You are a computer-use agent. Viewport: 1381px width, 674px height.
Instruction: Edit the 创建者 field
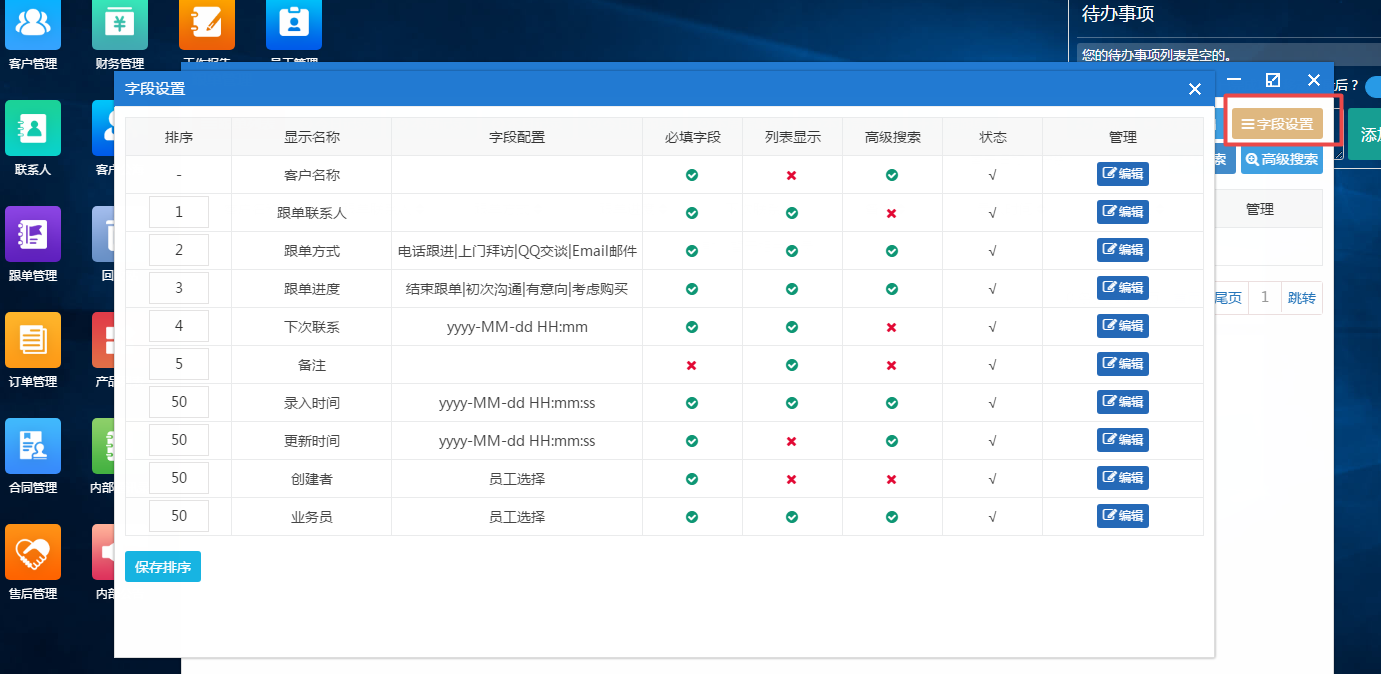1123,478
